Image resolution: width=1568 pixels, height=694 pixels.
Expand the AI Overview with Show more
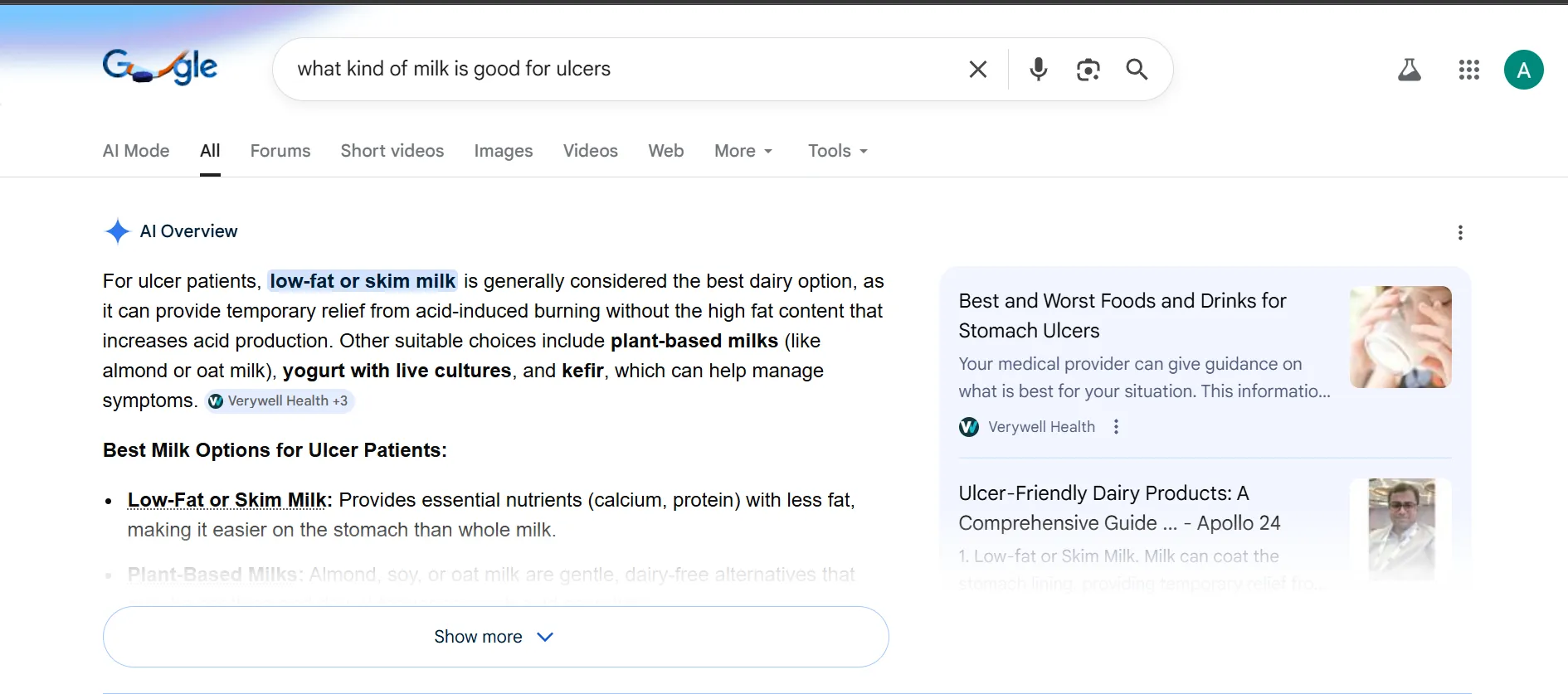pos(494,636)
